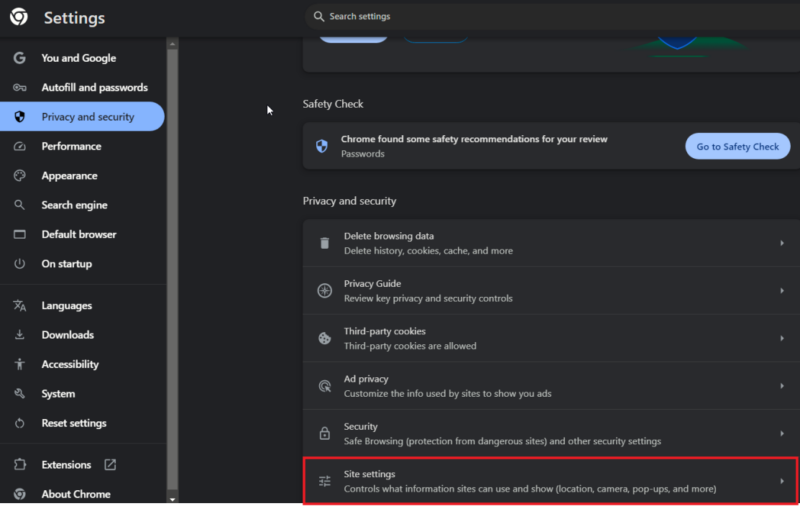Click the sidebar scrollbar up arrow
The height and width of the screenshot is (506, 800).
[172, 44]
